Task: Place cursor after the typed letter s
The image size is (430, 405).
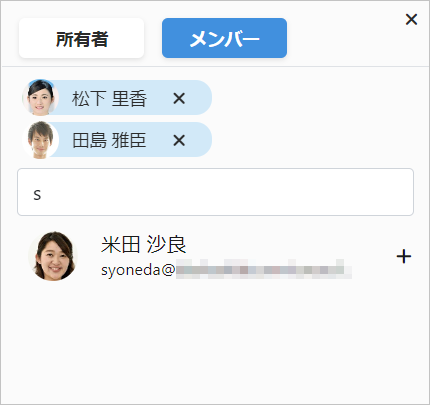Action: click(x=42, y=195)
